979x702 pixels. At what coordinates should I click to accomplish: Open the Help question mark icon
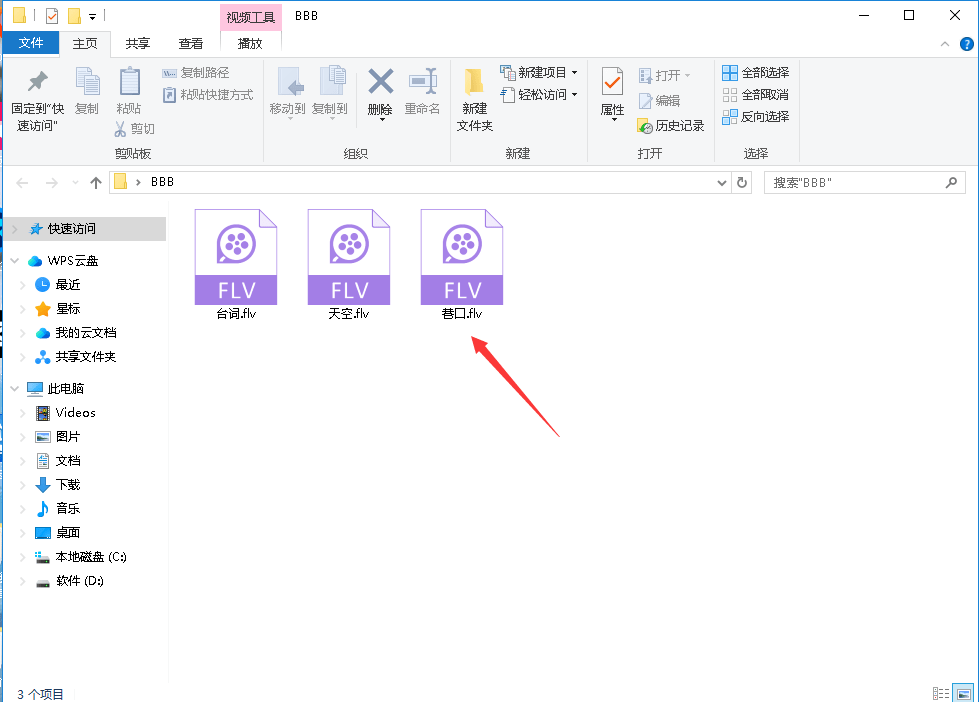coord(967,44)
